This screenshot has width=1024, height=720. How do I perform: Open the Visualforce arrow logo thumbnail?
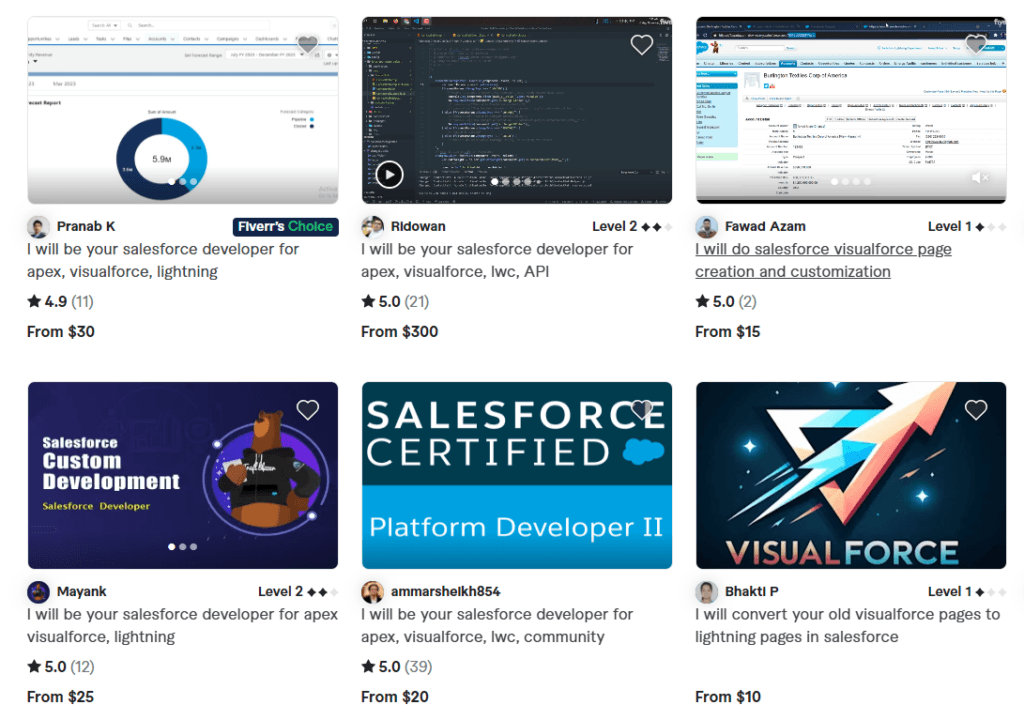850,475
